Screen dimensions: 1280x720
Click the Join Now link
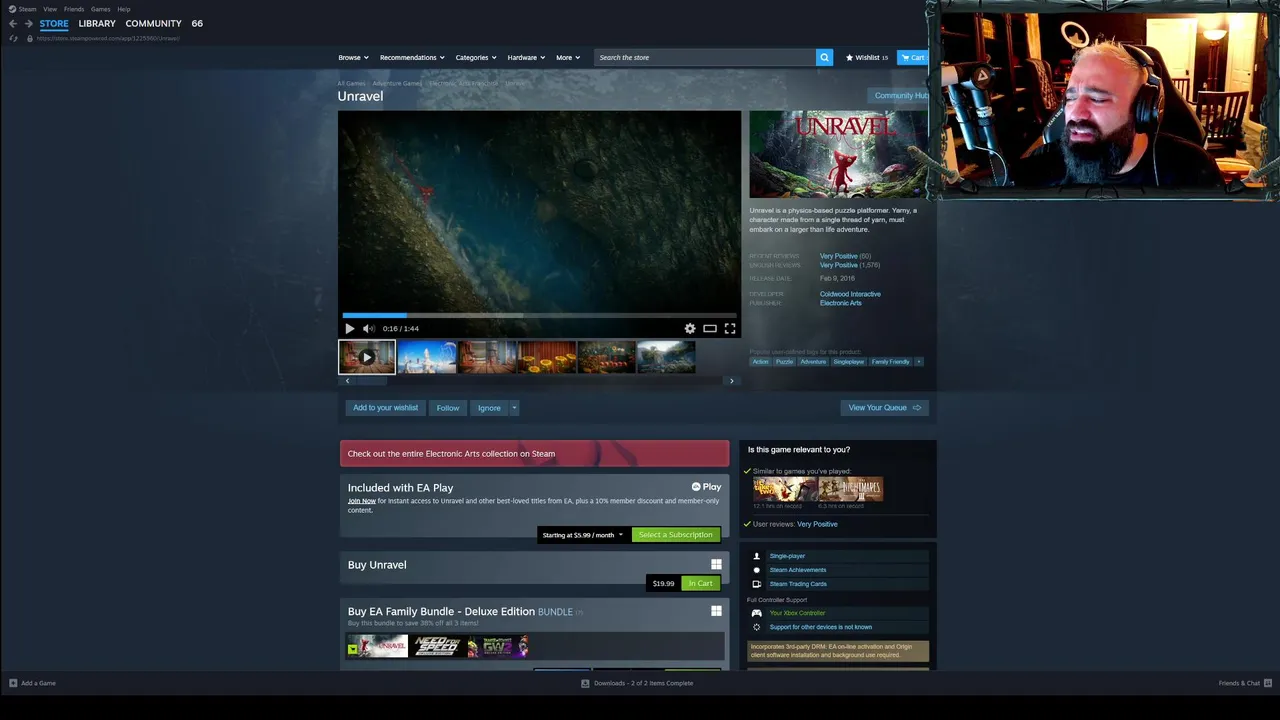tap(362, 501)
